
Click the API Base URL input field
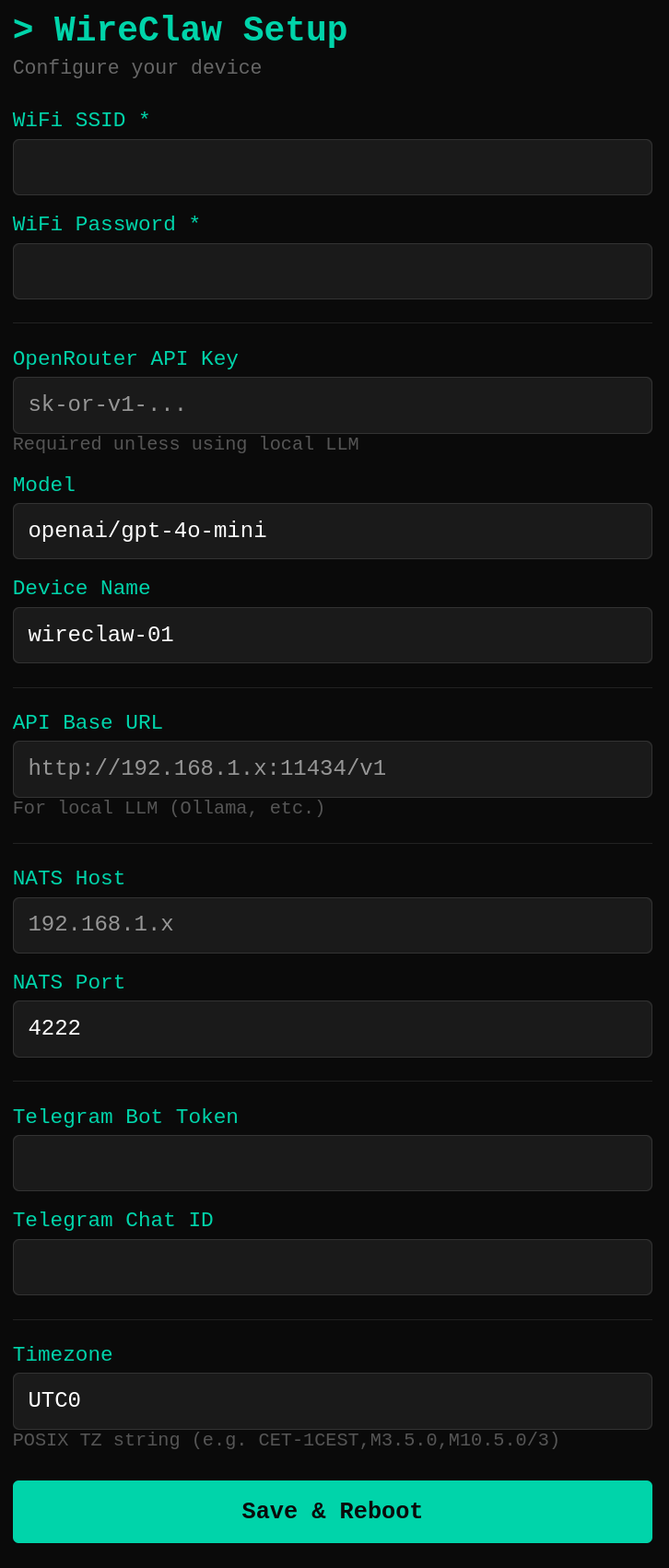(x=333, y=768)
